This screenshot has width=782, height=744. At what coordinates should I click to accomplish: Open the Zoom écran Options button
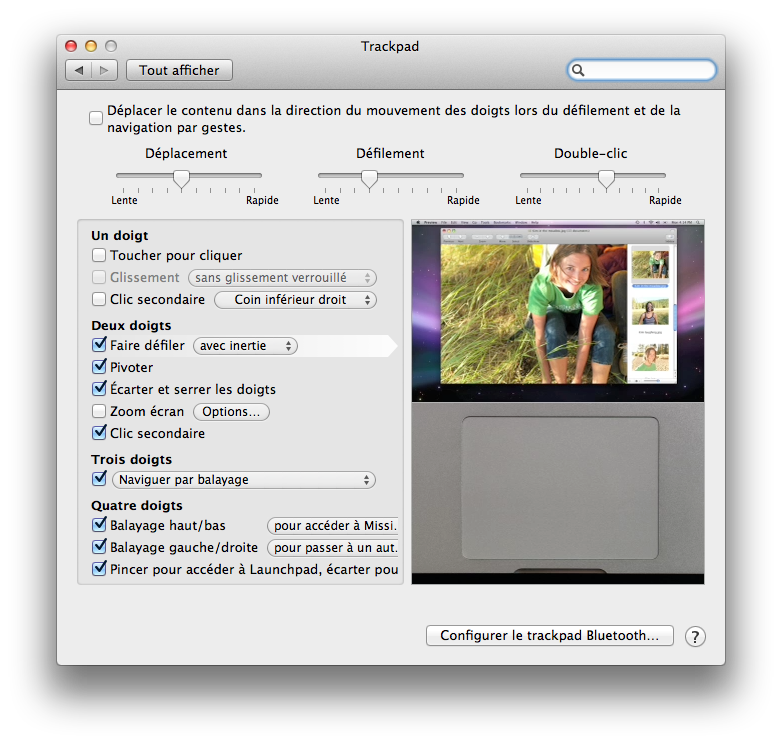(231, 412)
